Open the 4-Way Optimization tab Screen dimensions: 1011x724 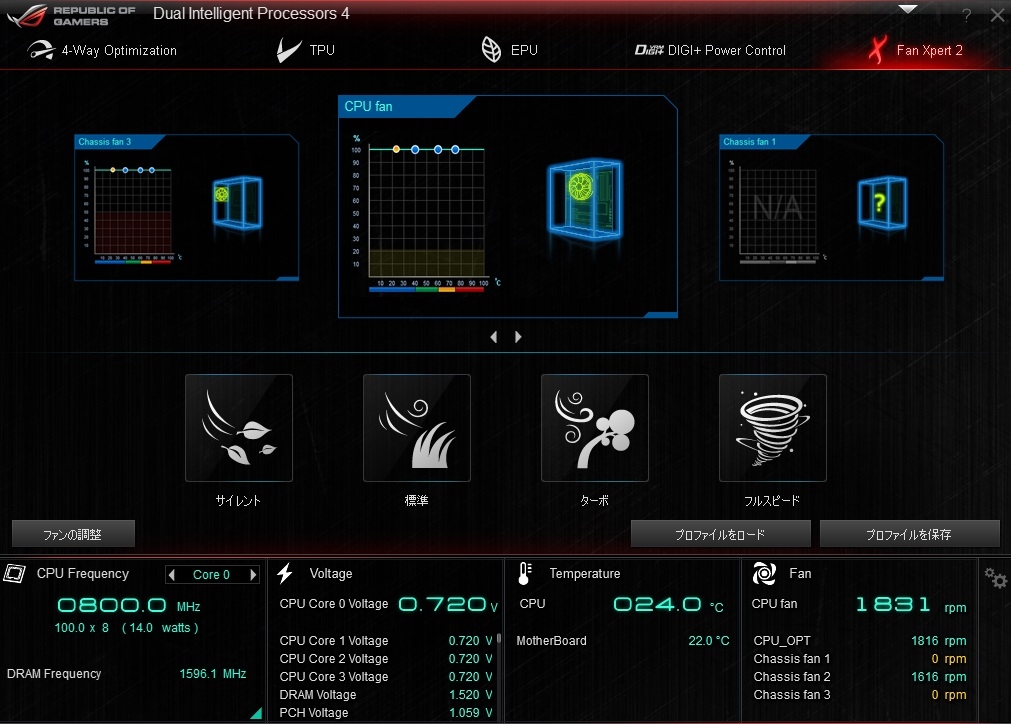(102, 50)
